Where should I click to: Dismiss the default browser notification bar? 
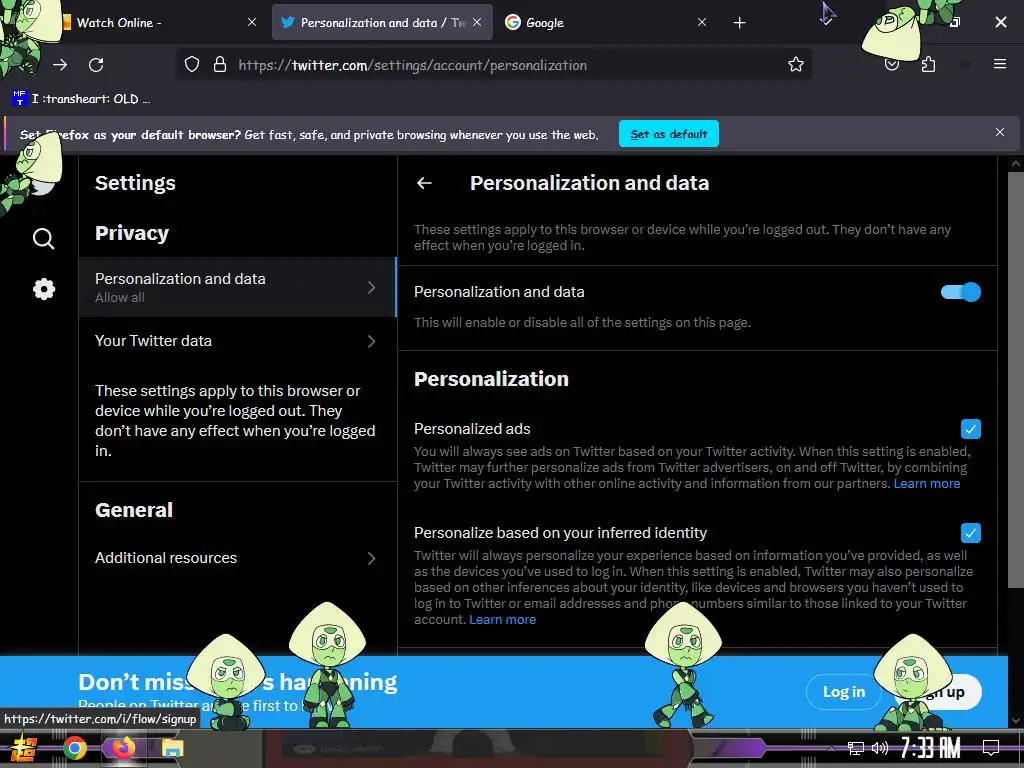point(1000,133)
